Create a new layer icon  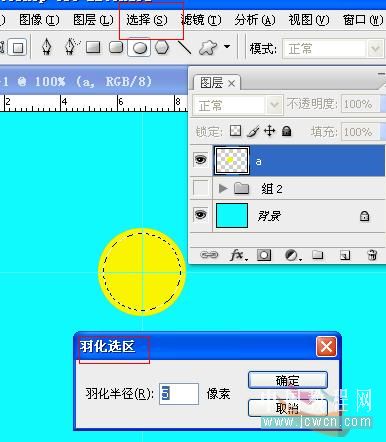pos(345,255)
